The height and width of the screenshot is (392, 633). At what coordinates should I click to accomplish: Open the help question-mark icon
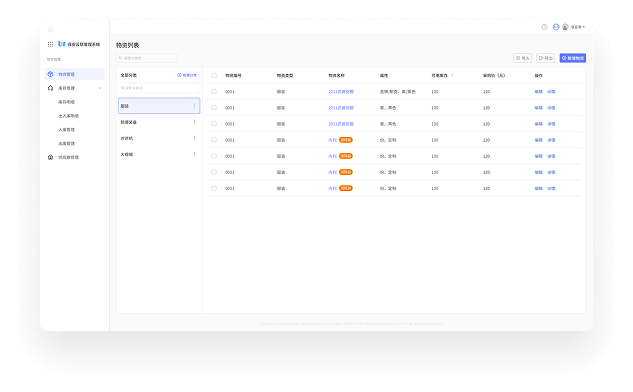coord(545,27)
